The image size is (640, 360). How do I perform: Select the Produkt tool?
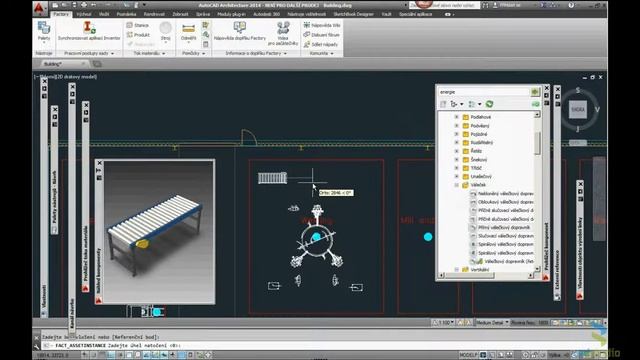click(x=138, y=35)
